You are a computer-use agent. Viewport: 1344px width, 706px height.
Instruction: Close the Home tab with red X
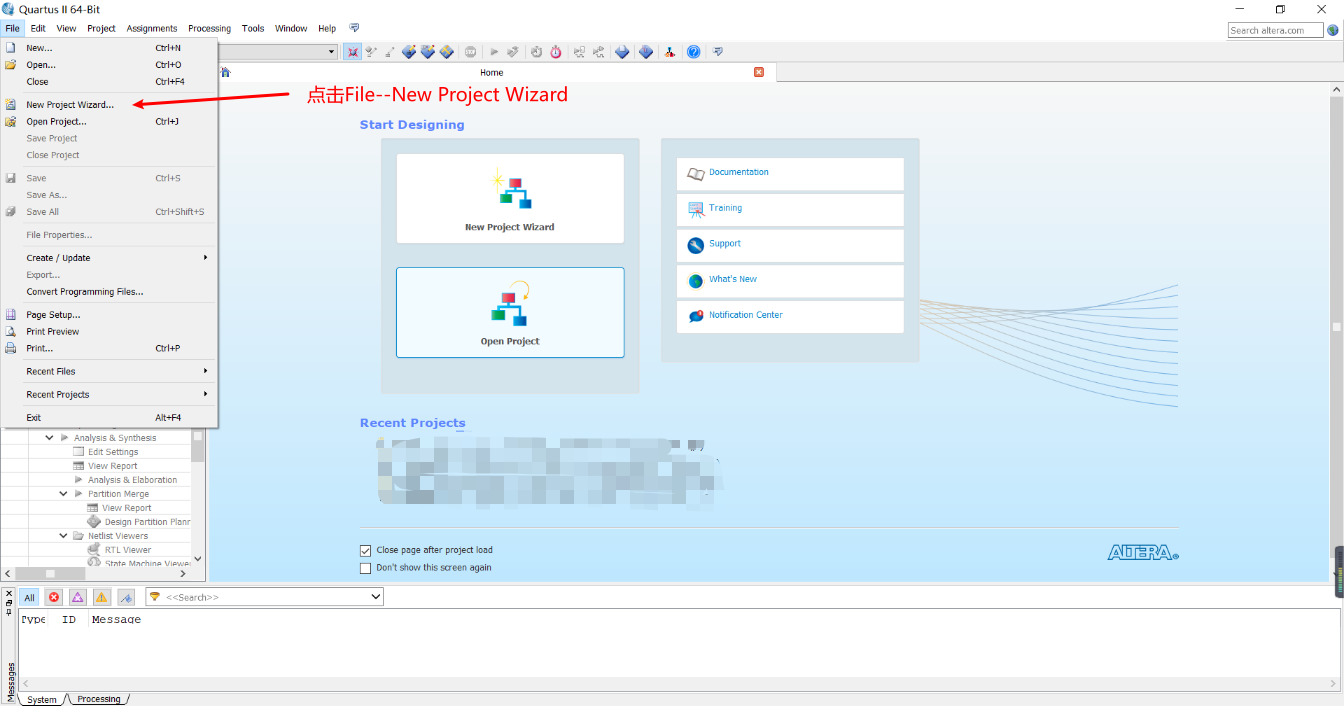point(759,72)
